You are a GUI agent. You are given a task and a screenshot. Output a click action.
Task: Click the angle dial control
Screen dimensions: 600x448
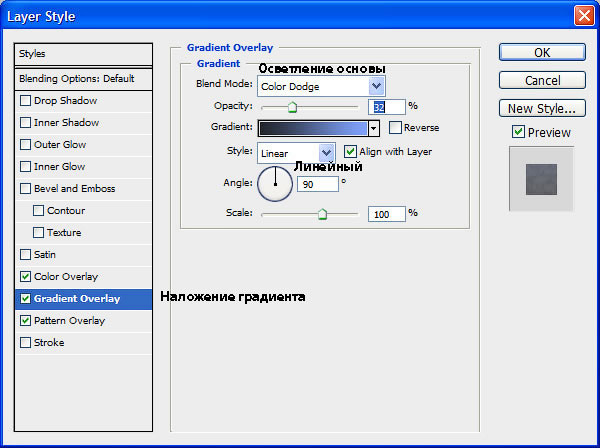(275, 184)
